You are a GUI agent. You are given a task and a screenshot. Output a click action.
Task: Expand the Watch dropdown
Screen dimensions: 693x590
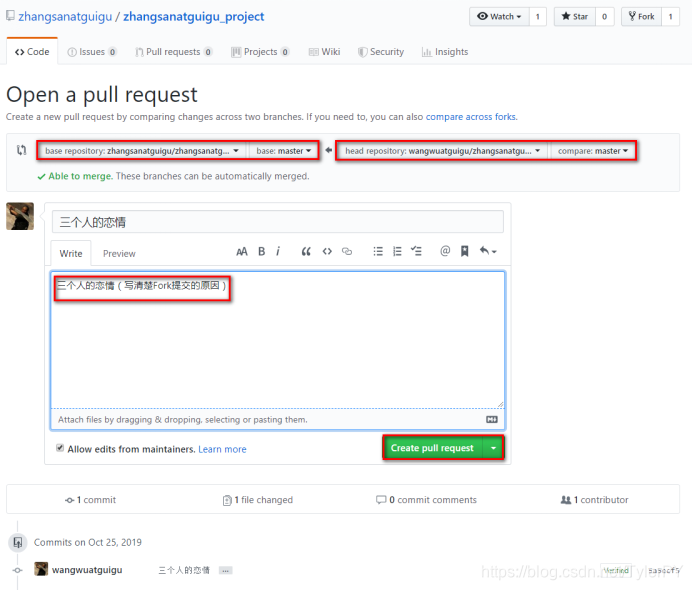(499, 17)
